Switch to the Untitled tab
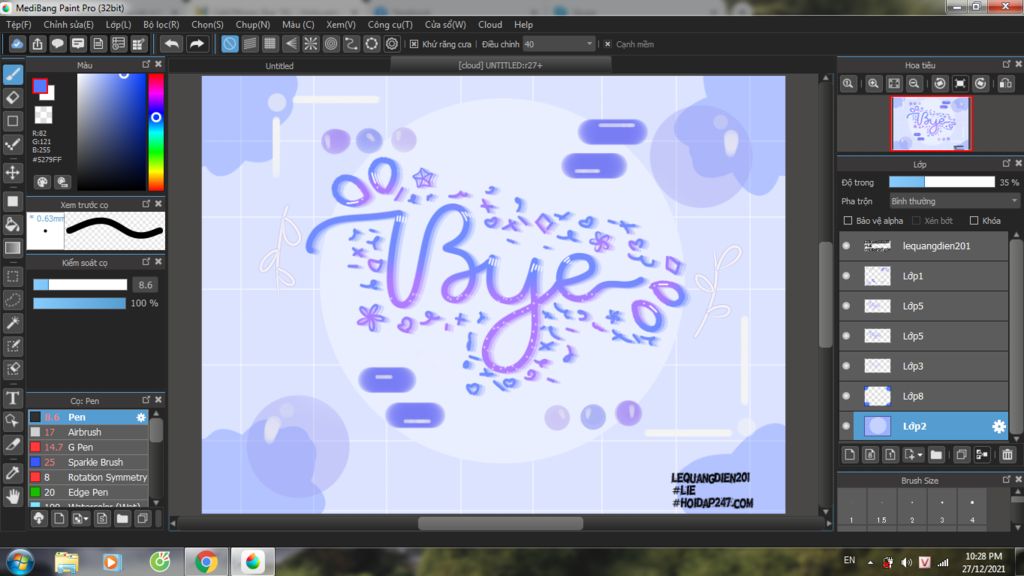The height and width of the screenshot is (576, 1024). (280, 65)
